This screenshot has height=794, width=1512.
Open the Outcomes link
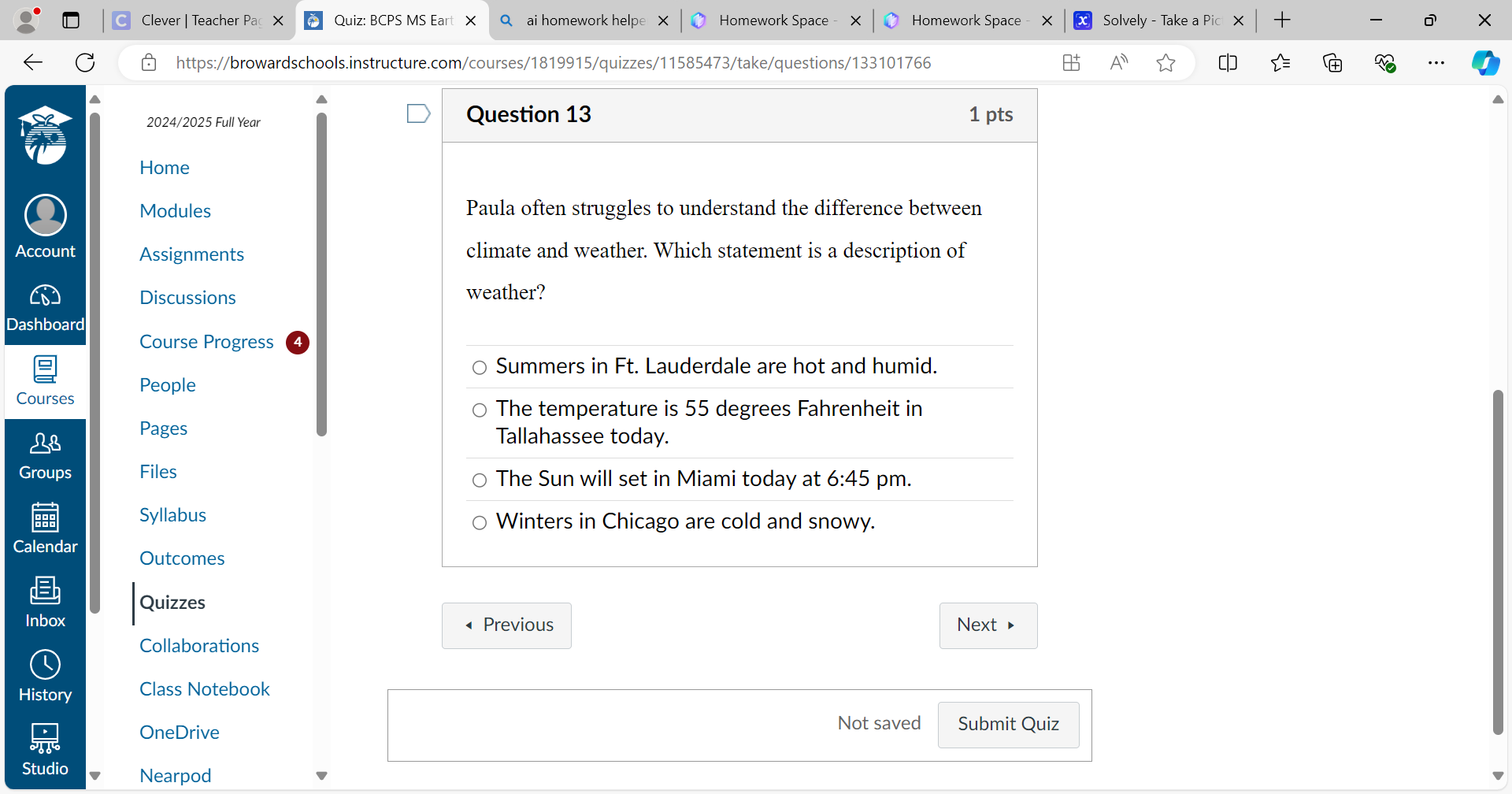(182, 558)
